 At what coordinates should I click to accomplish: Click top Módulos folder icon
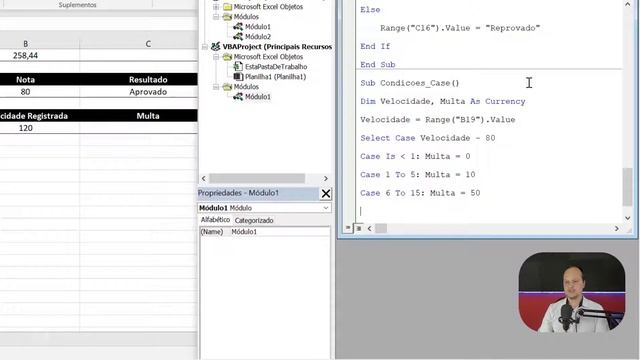pyautogui.click(x=227, y=17)
